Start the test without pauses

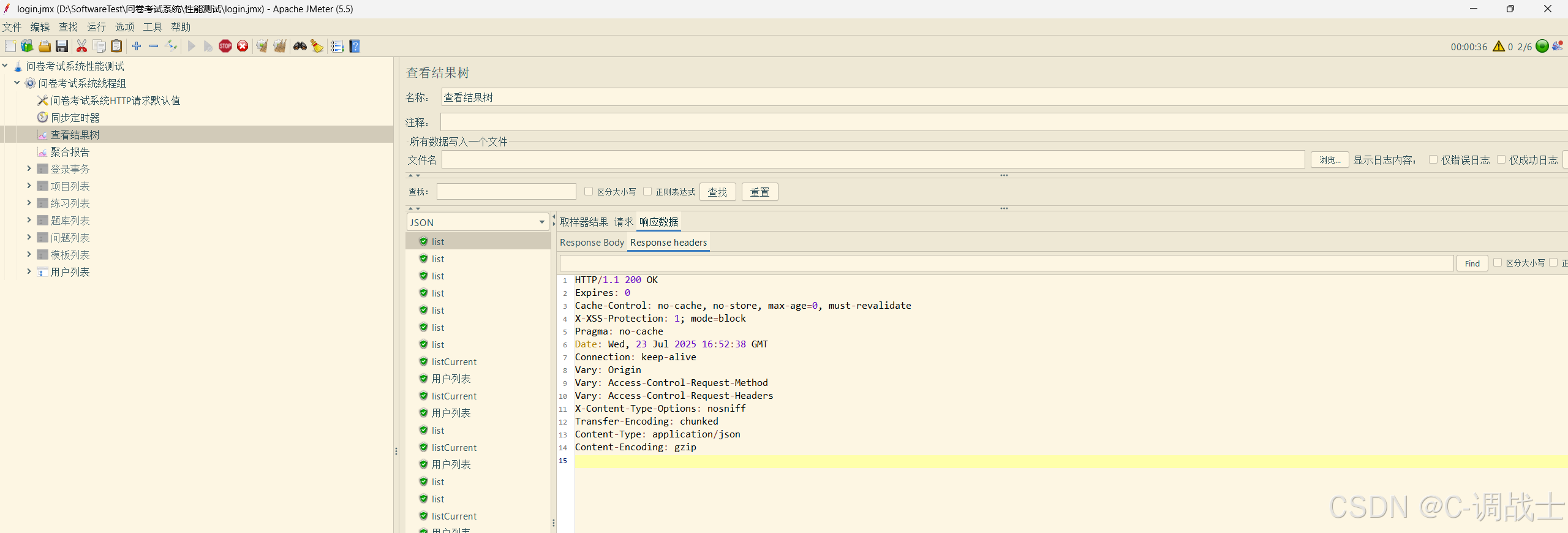coord(208,47)
